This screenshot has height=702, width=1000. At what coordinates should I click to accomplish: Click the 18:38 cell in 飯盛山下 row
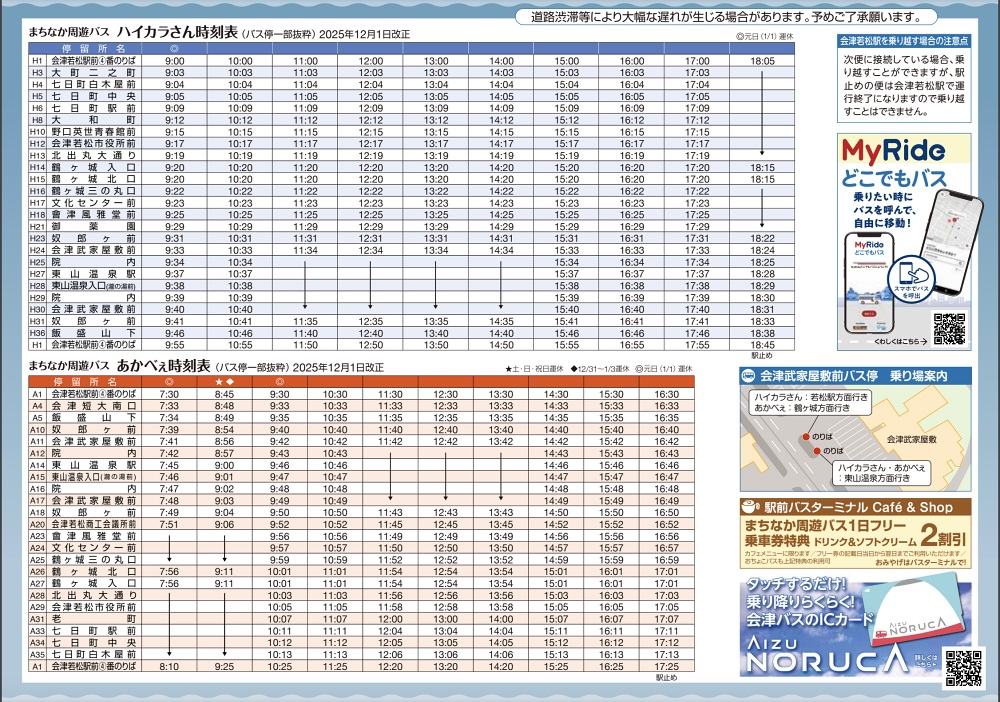coord(762,333)
